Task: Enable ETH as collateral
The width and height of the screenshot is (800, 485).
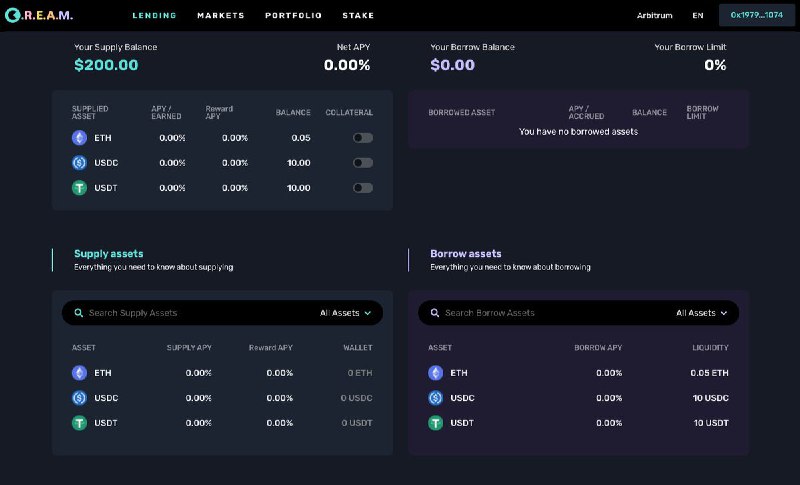Action: 363,138
